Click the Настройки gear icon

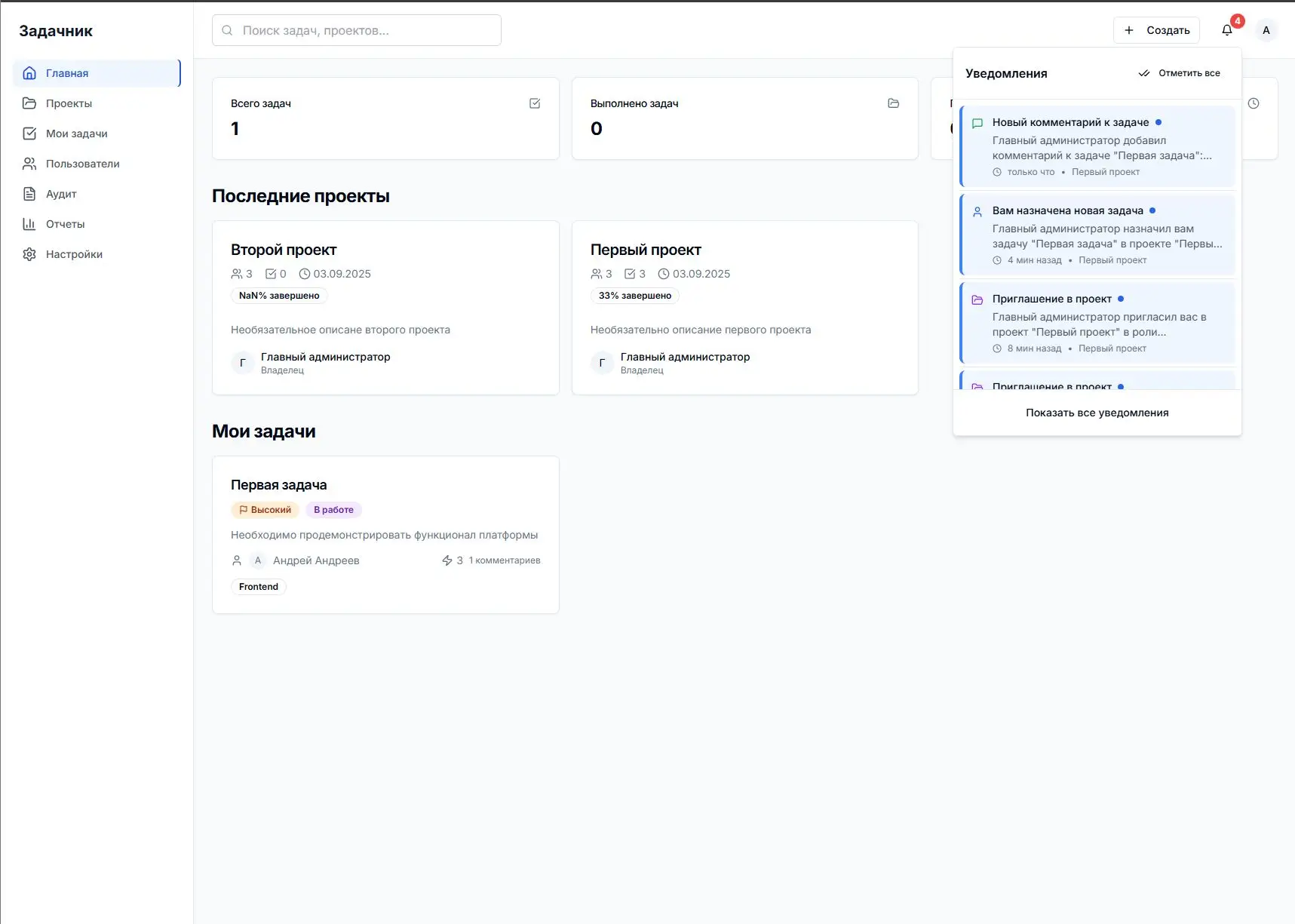click(29, 254)
